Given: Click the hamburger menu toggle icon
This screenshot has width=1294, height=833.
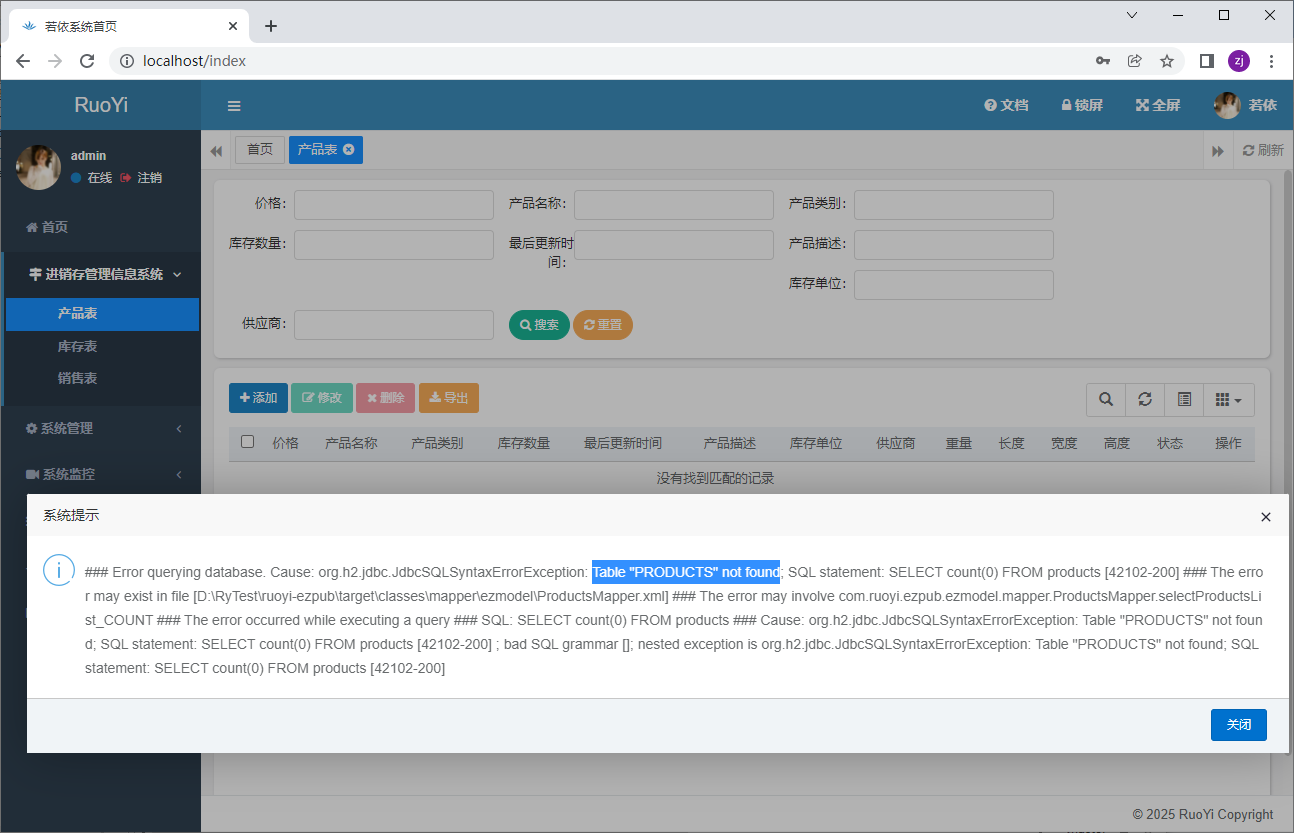Looking at the screenshot, I should 234,106.
